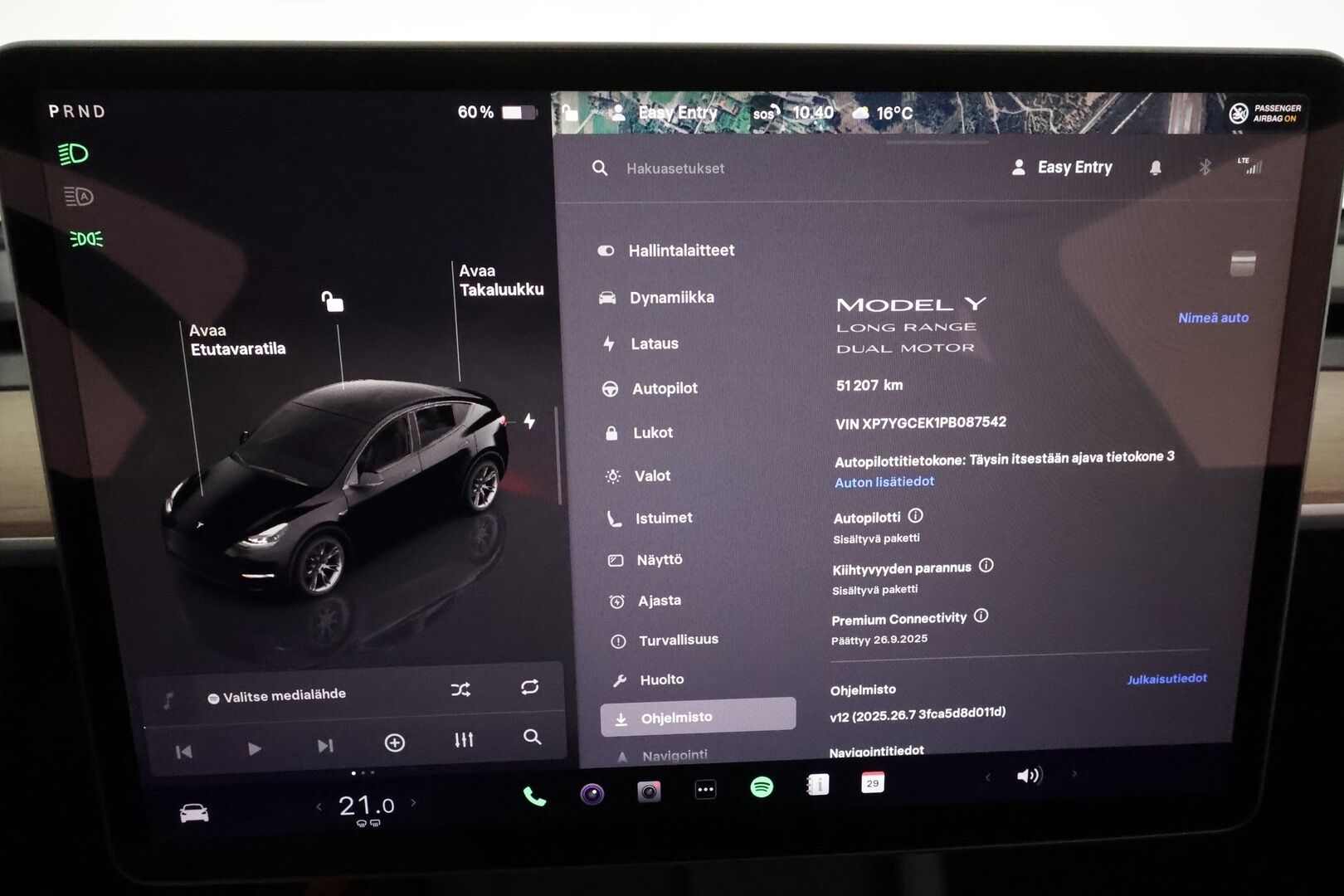Open the phone app
Viewport: 1344px width, 896px height.
click(x=534, y=797)
